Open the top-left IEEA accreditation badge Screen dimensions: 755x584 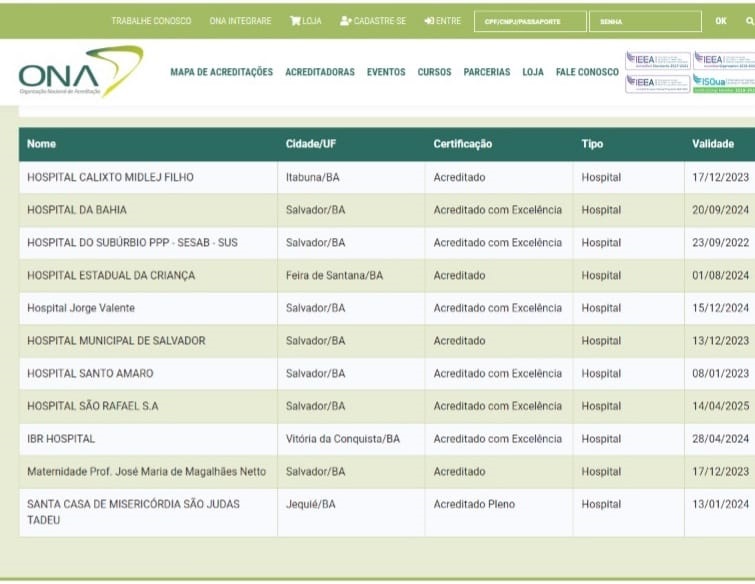pos(658,60)
